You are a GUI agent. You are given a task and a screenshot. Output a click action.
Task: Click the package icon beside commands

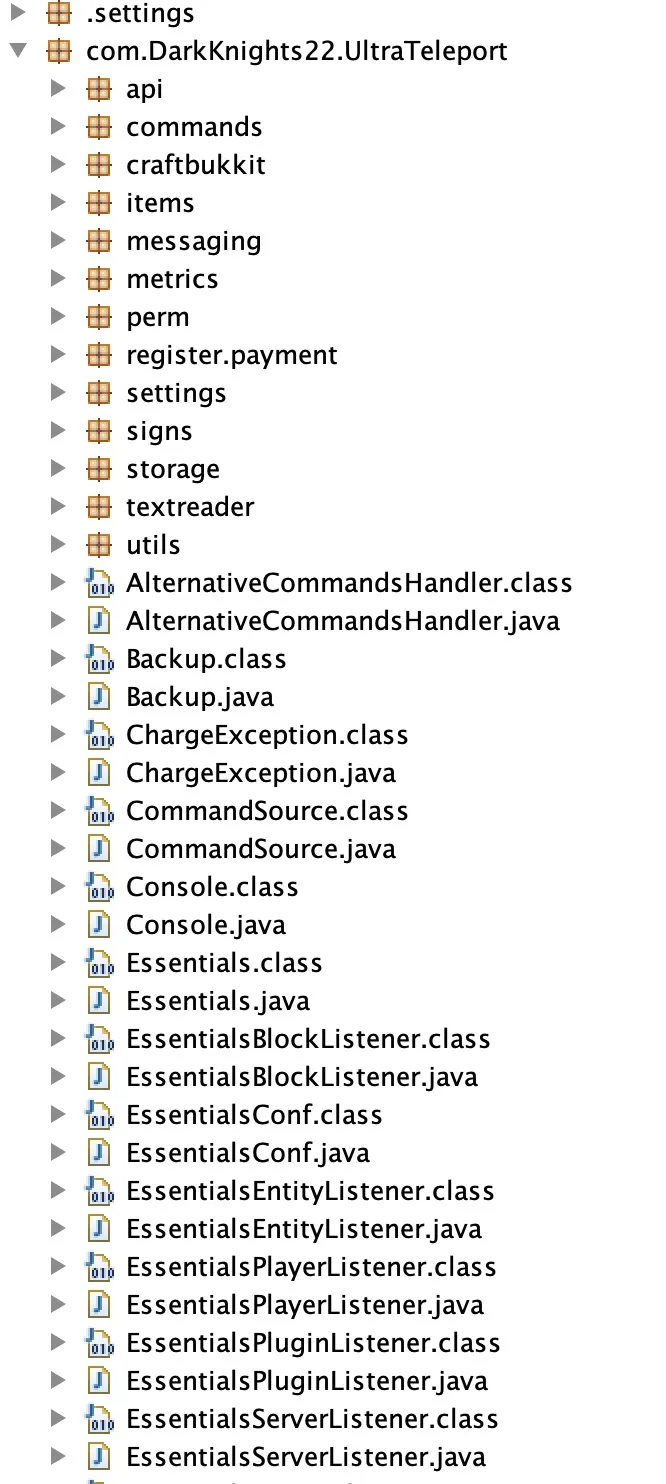(x=98, y=127)
